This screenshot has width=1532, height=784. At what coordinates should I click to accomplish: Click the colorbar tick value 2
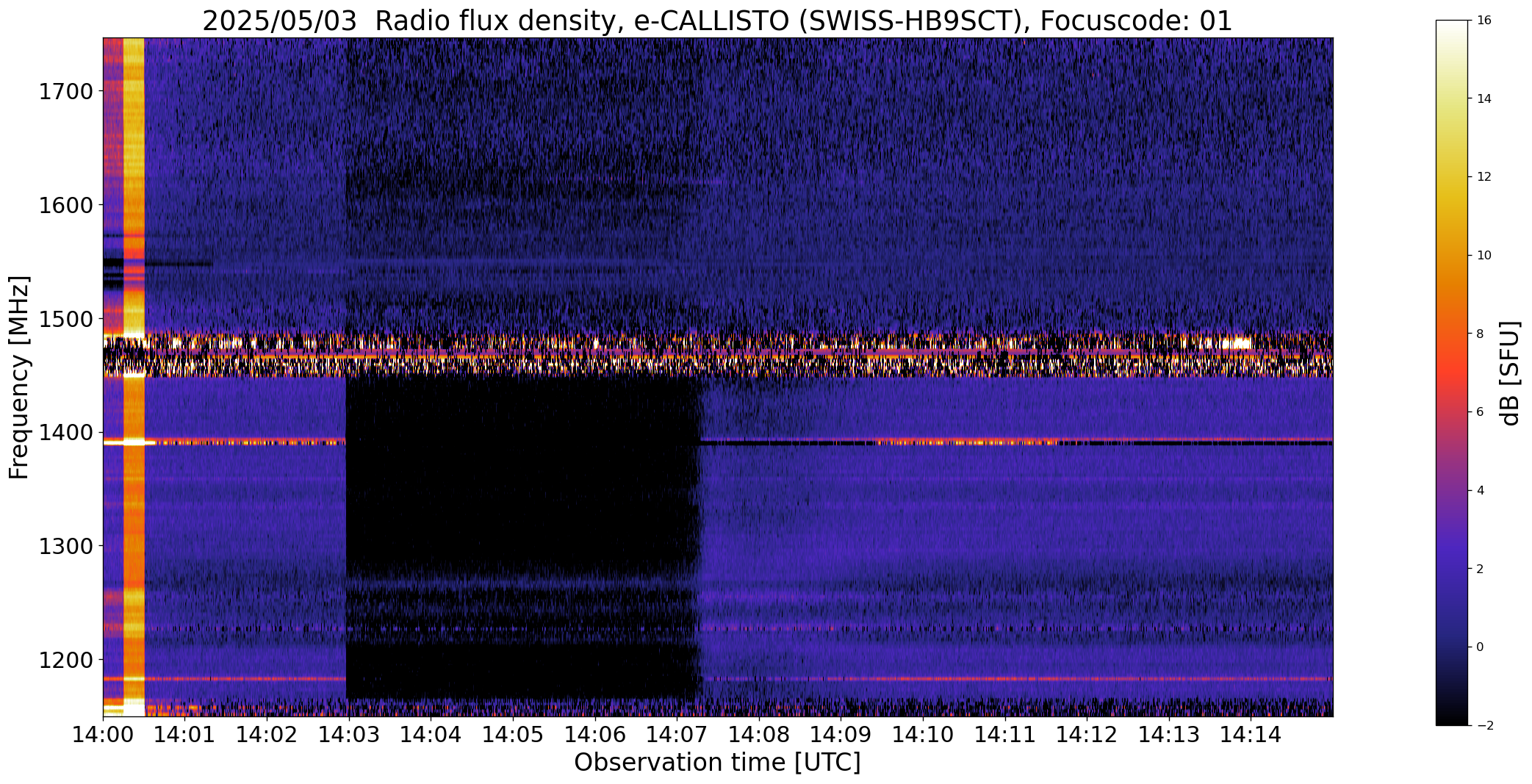click(1480, 569)
